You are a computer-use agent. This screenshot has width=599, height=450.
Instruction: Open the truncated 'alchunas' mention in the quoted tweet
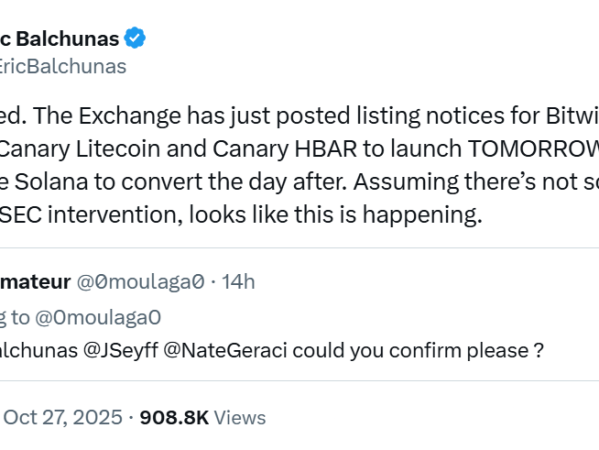click(x=39, y=351)
